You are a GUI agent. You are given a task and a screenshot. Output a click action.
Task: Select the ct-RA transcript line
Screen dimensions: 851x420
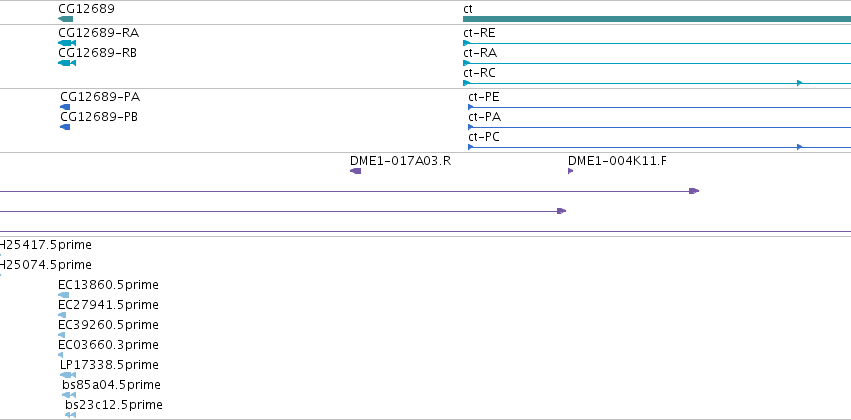(x=657, y=63)
